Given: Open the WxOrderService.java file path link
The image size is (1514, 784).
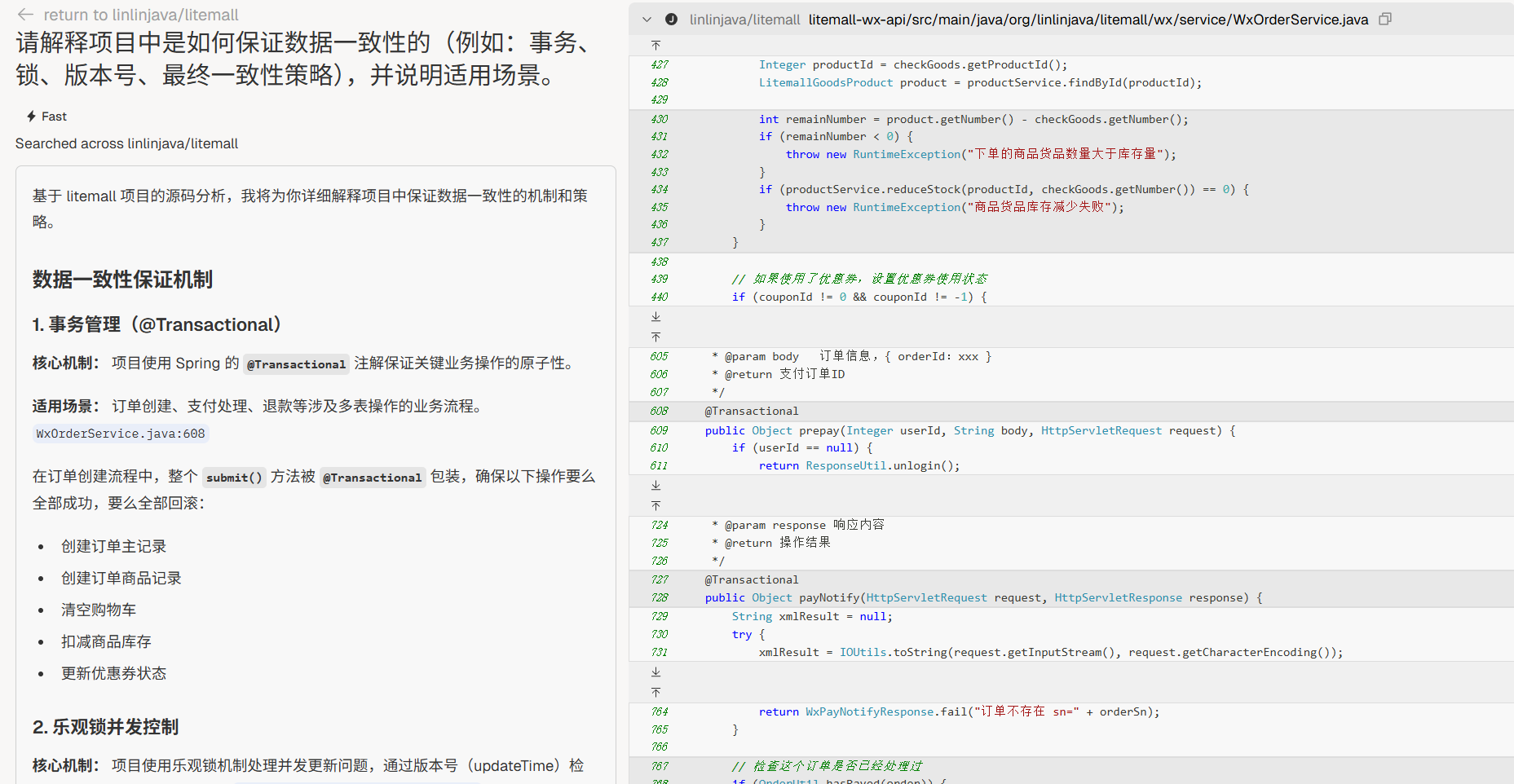Looking at the screenshot, I should point(1088,20).
